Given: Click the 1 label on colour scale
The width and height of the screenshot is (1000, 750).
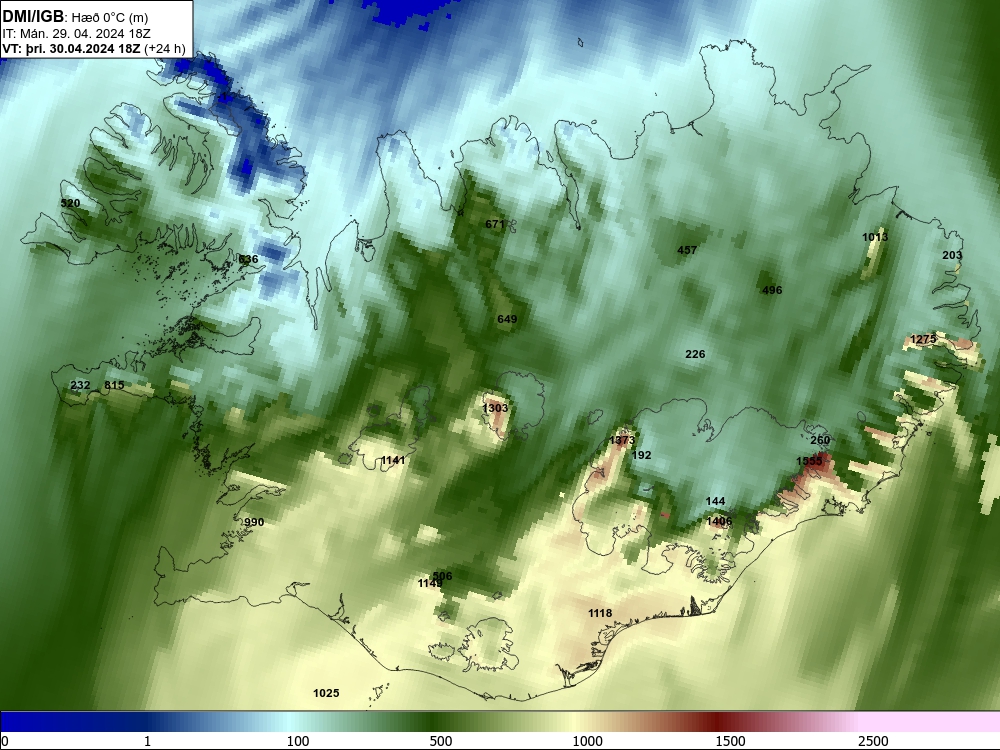Looking at the screenshot, I should [147, 741].
